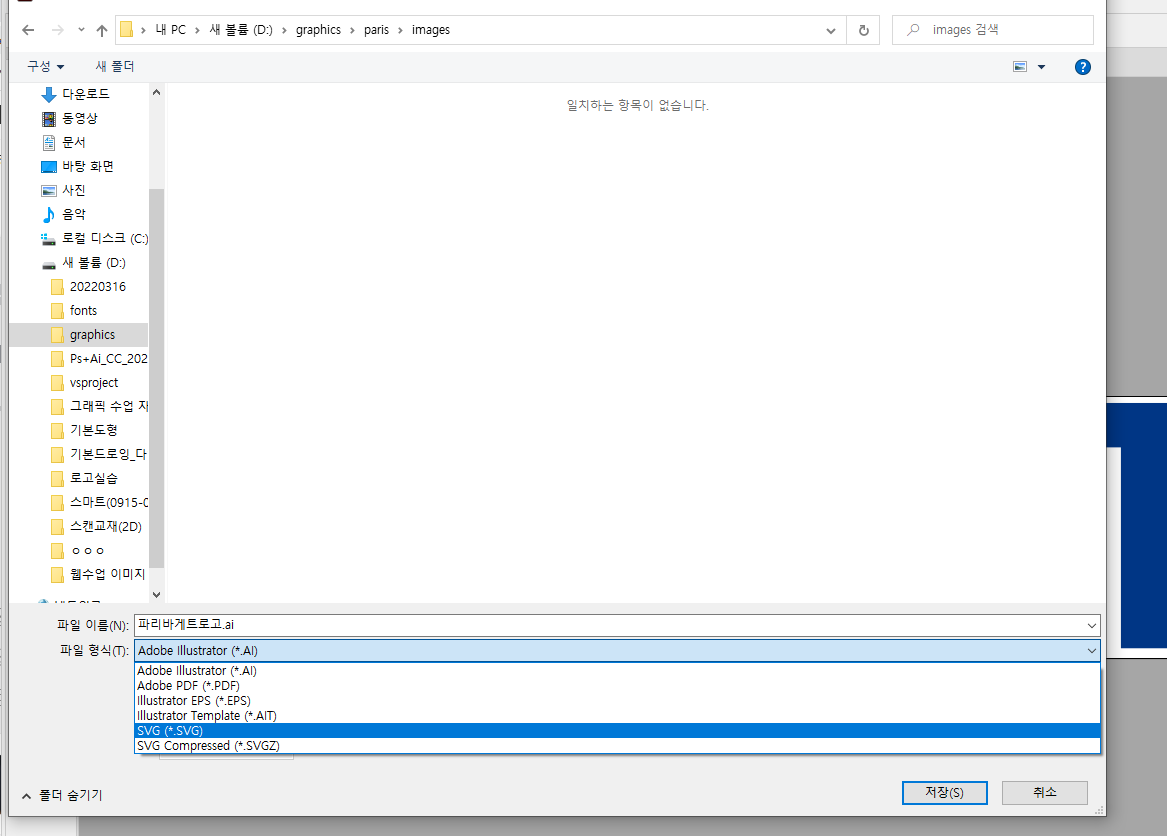
Task: Click images in the address breadcrumb
Action: click(431, 30)
